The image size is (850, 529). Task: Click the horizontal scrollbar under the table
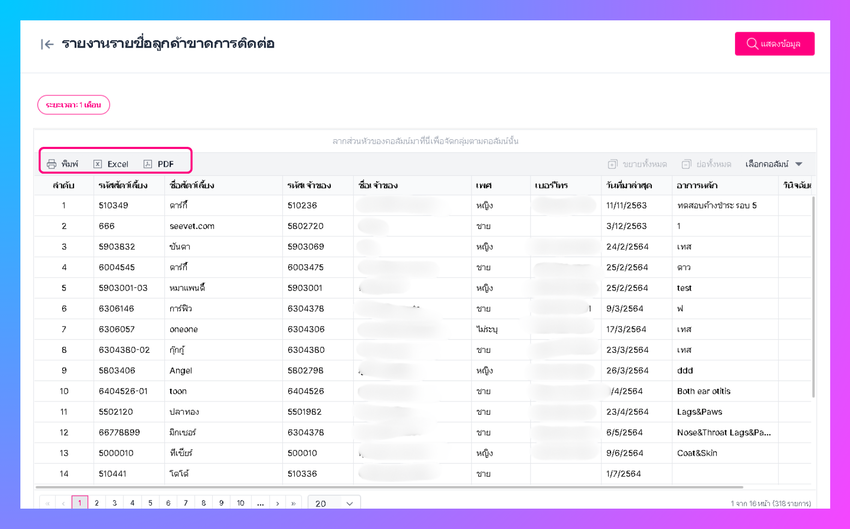[389, 487]
